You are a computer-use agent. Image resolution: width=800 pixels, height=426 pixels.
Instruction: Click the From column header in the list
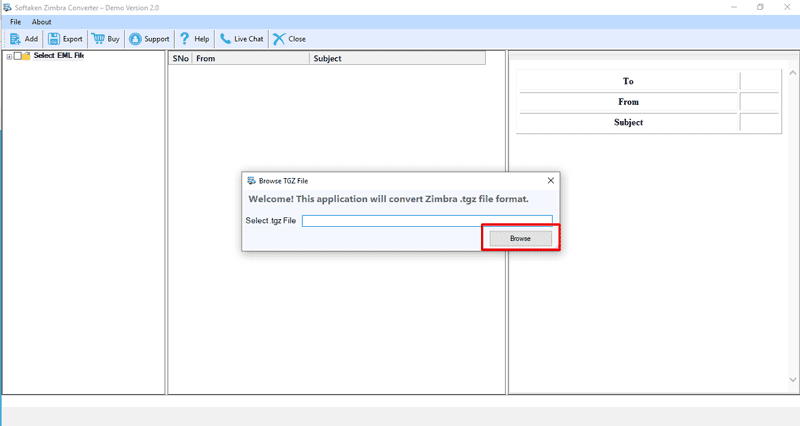point(250,59)
